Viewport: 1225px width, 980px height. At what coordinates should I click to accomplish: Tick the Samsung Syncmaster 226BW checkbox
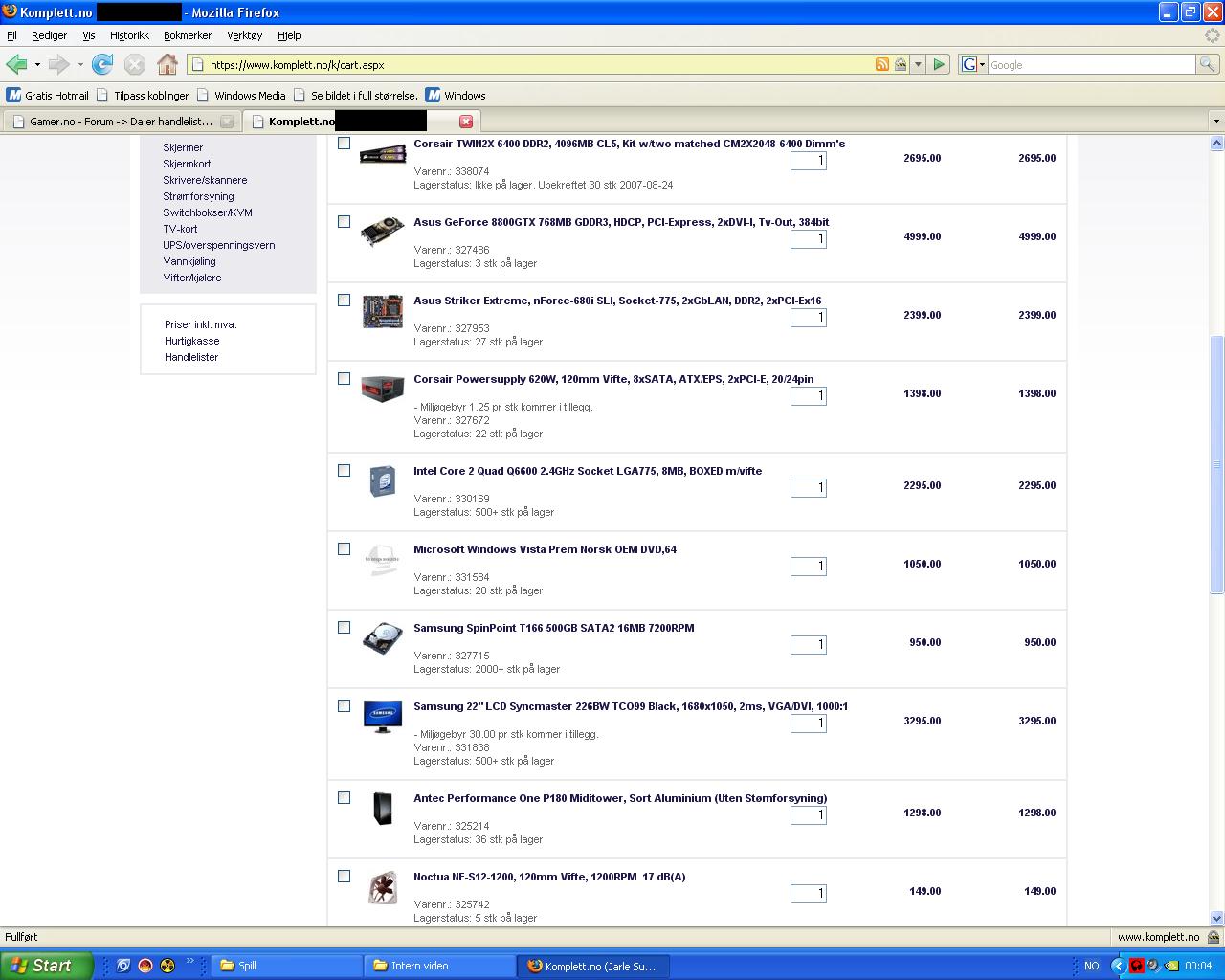point(345,706)
